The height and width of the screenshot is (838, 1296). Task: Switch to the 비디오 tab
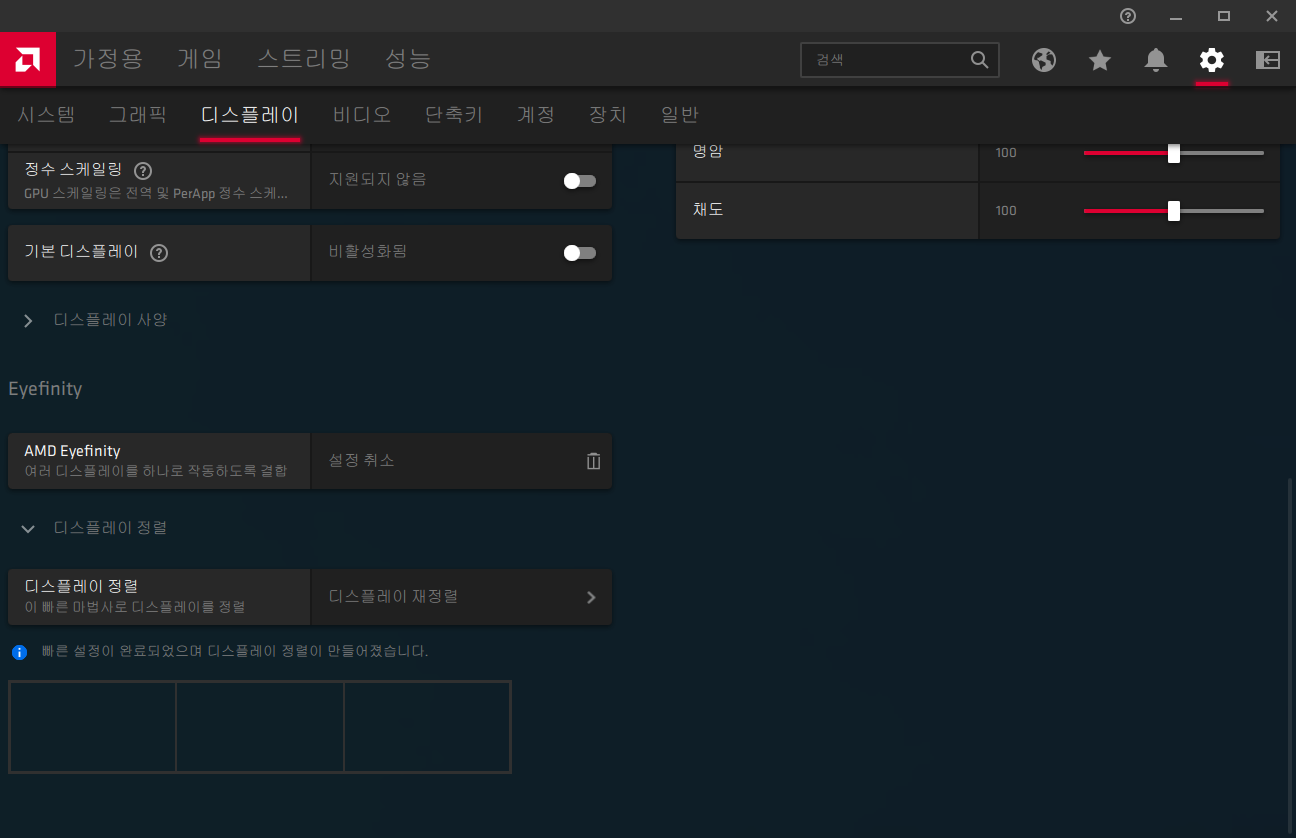click(362, 114)
